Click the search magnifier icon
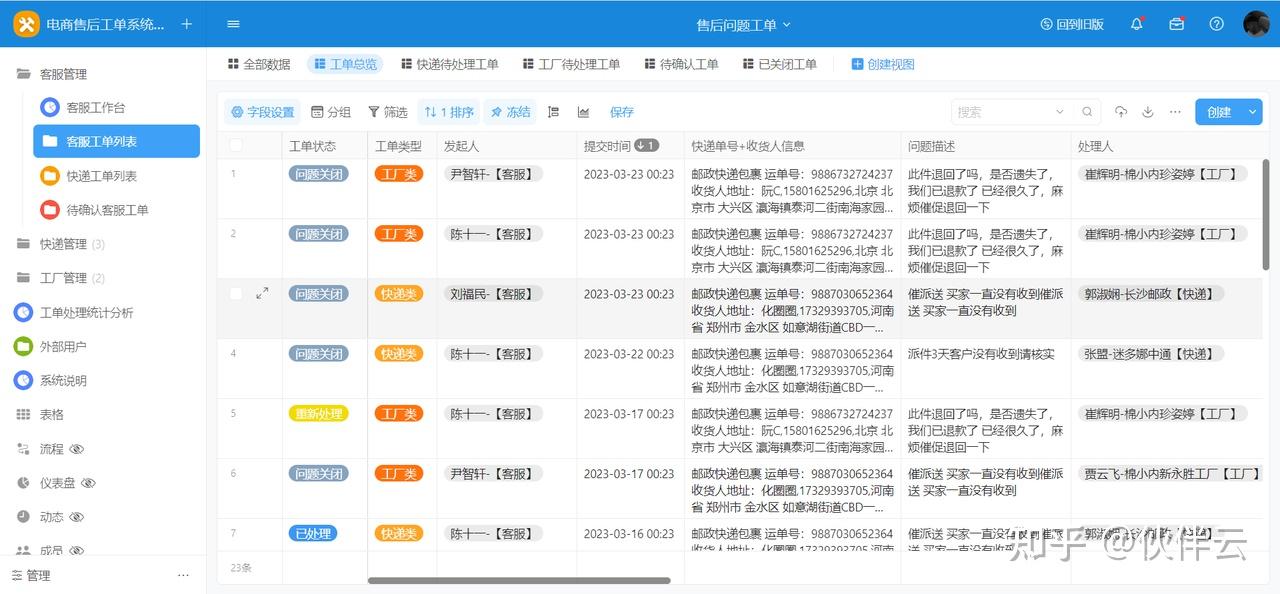 [1087, 112]
